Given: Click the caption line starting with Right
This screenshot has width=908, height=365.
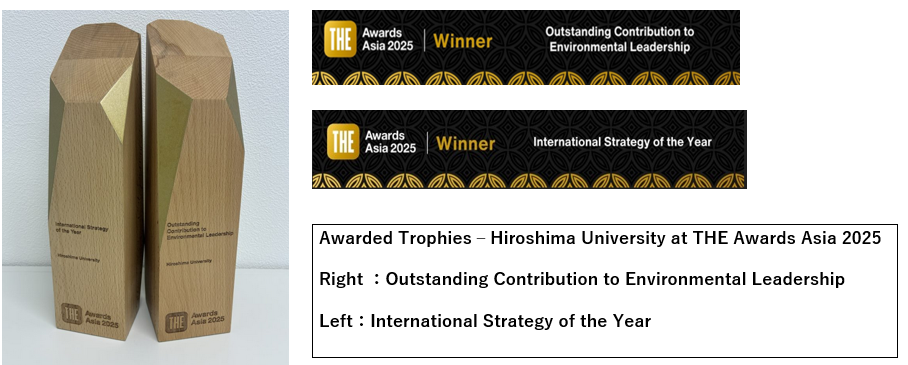Looking at the screenshot, I should 581,279.
